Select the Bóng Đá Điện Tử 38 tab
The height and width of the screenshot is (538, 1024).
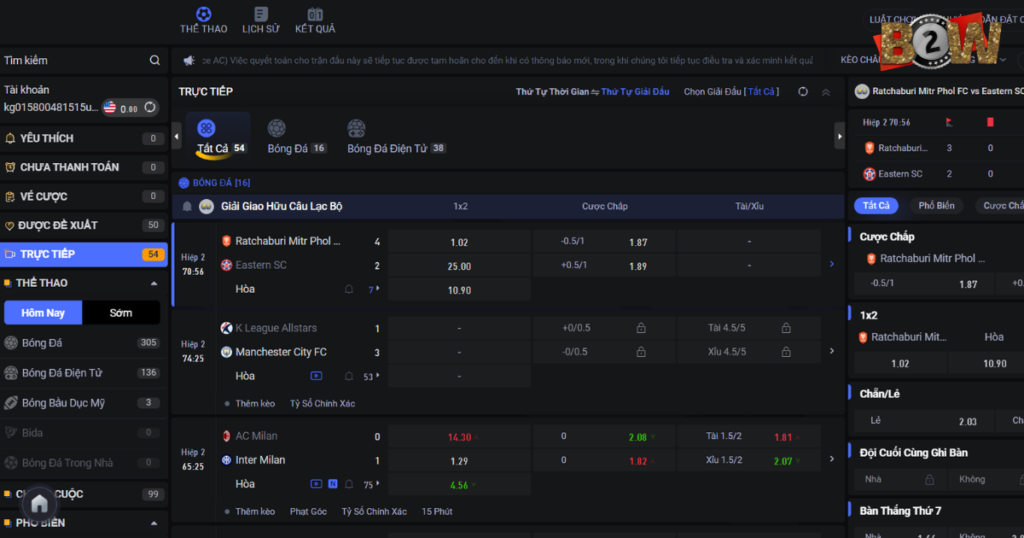pyautogui.click(x=396, y=137)
